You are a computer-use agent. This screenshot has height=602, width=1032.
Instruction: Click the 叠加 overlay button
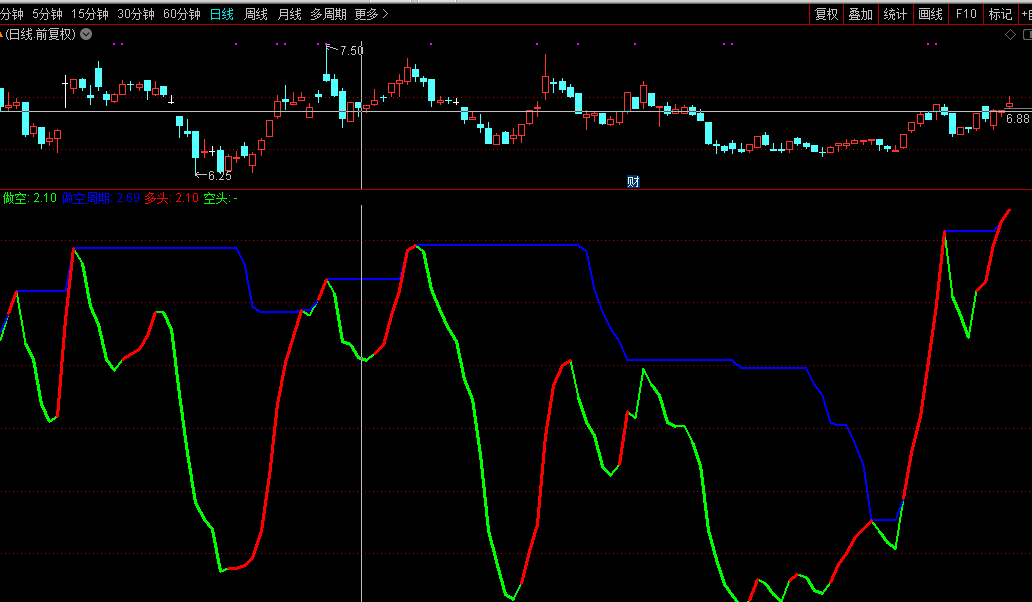pos(861,14)
